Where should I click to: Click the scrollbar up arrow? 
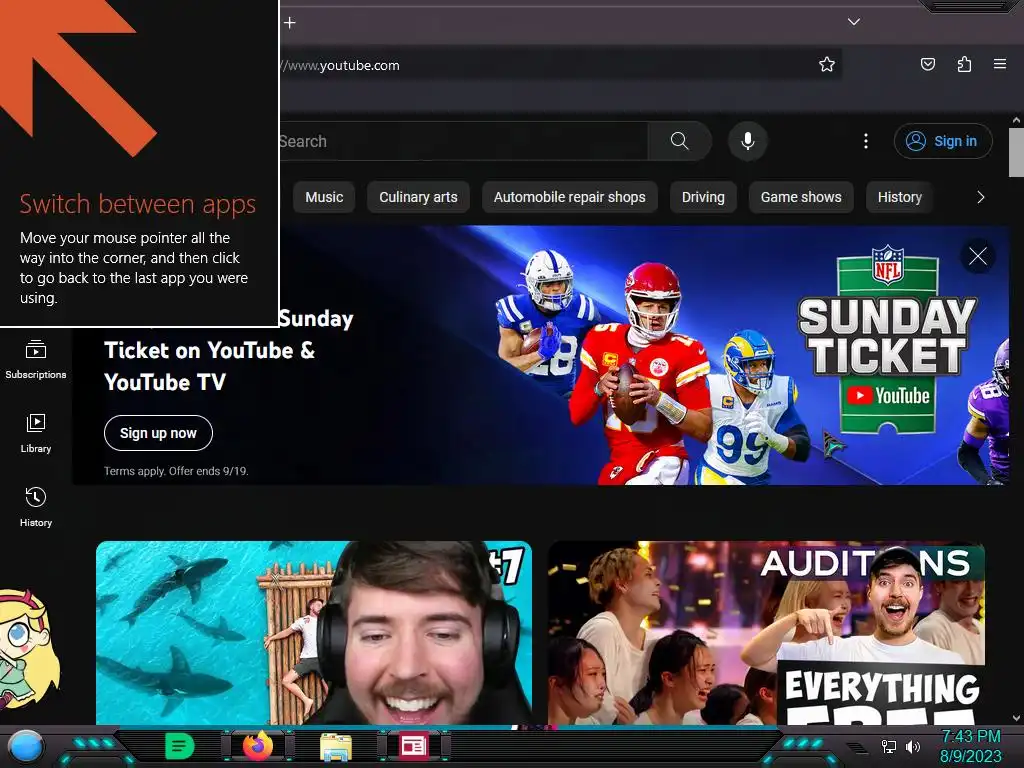[1016, 120]
